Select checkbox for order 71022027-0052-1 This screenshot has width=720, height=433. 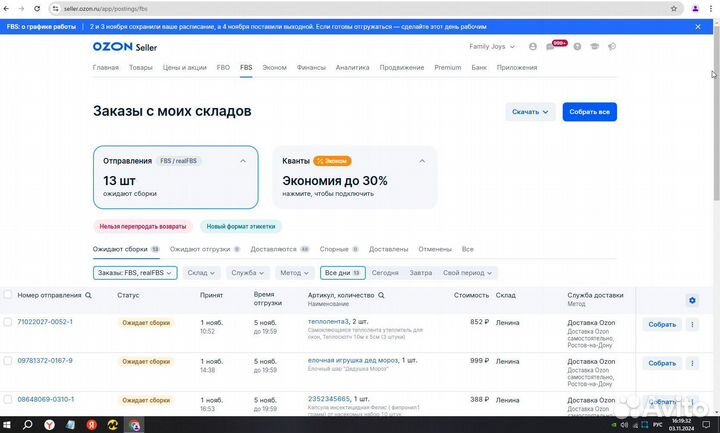click(x=7, y=322)
